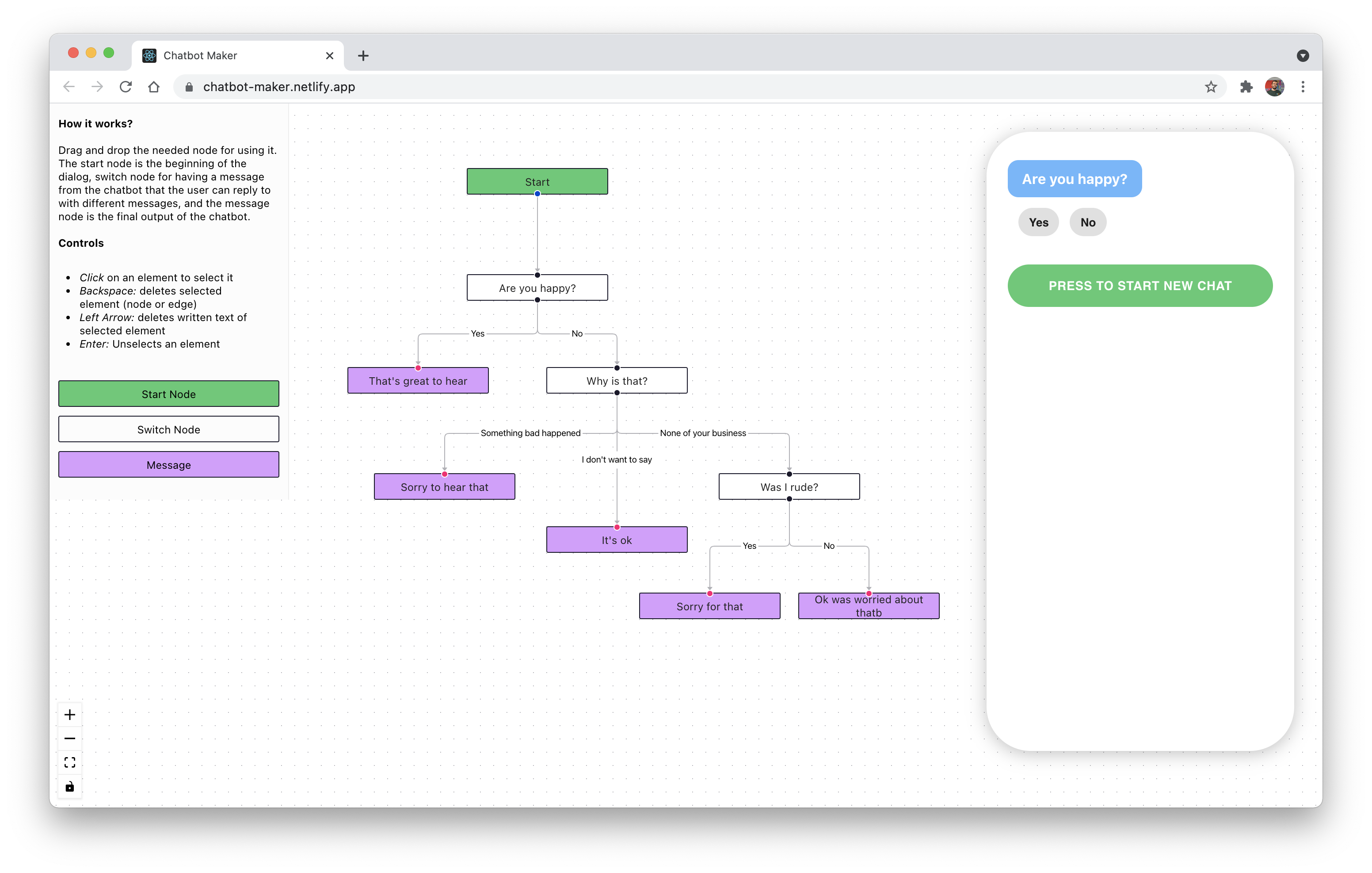The width and height of the screenshot is (1372, 873).
Task: Select the green Start Node block
Action: pyautogui.click(x=169, y=394)
